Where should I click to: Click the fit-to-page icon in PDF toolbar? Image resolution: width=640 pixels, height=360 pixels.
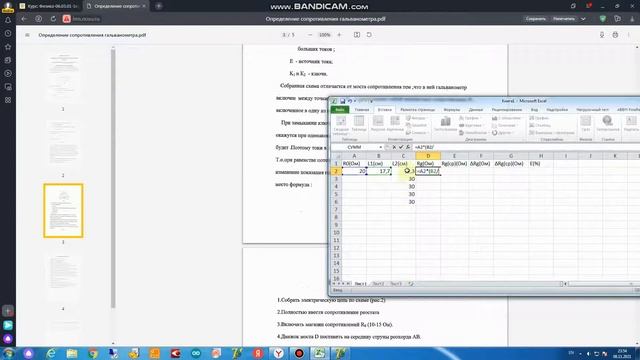[357, 35]
